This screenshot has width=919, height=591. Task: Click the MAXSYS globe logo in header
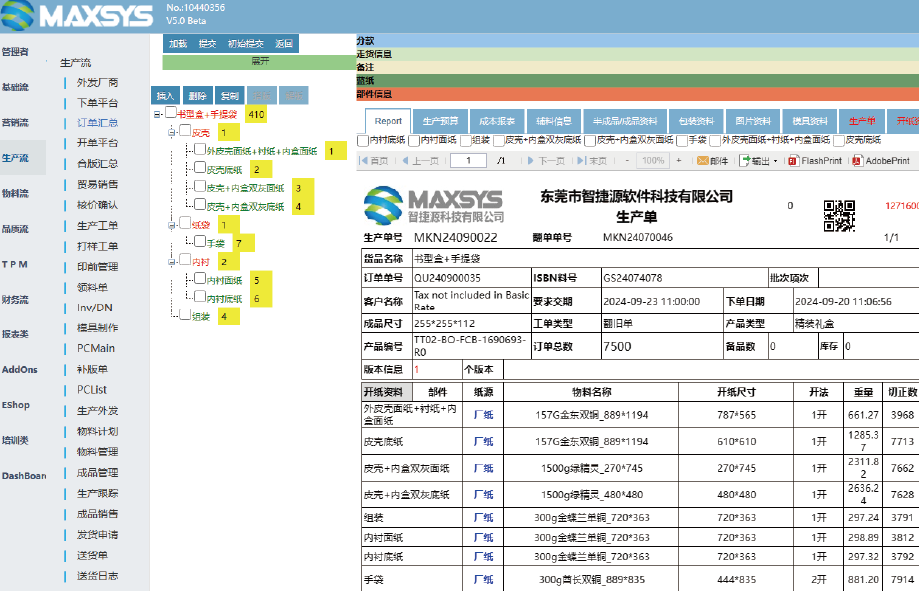coord(18,15)
